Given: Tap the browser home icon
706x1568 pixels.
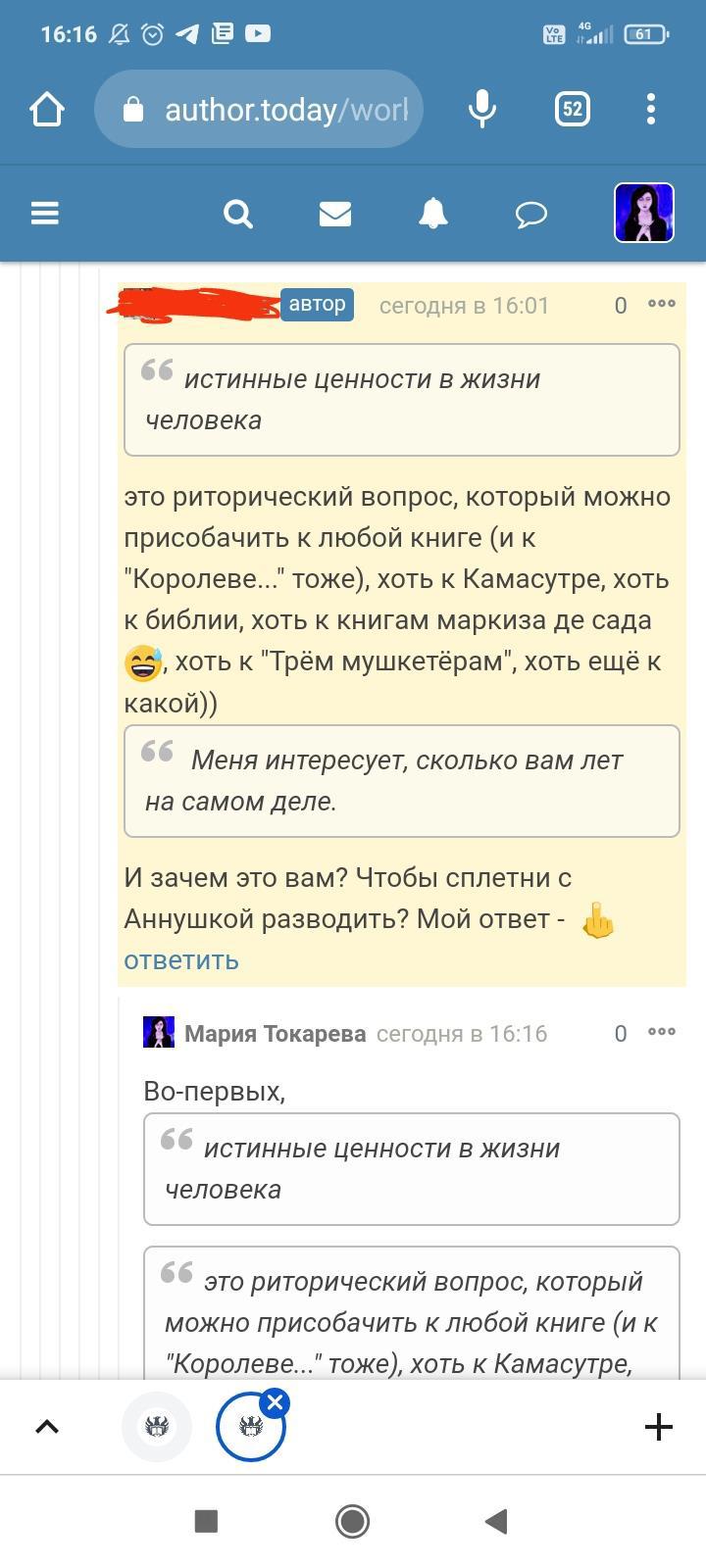Looking at the screenshot, I should tap(47, 109).
